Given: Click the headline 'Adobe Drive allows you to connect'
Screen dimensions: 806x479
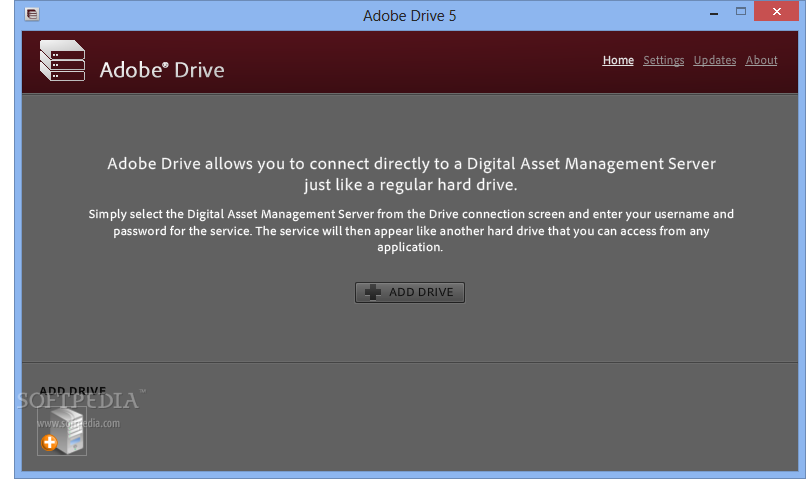Looking at the screenshot, I should pyautogui.click(x=411, y=174).
